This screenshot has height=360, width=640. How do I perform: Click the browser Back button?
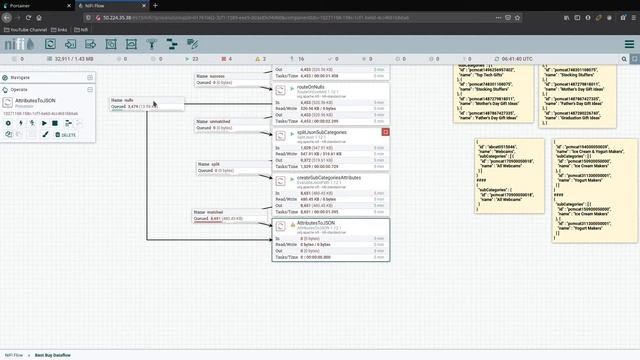tap(7, 18)
